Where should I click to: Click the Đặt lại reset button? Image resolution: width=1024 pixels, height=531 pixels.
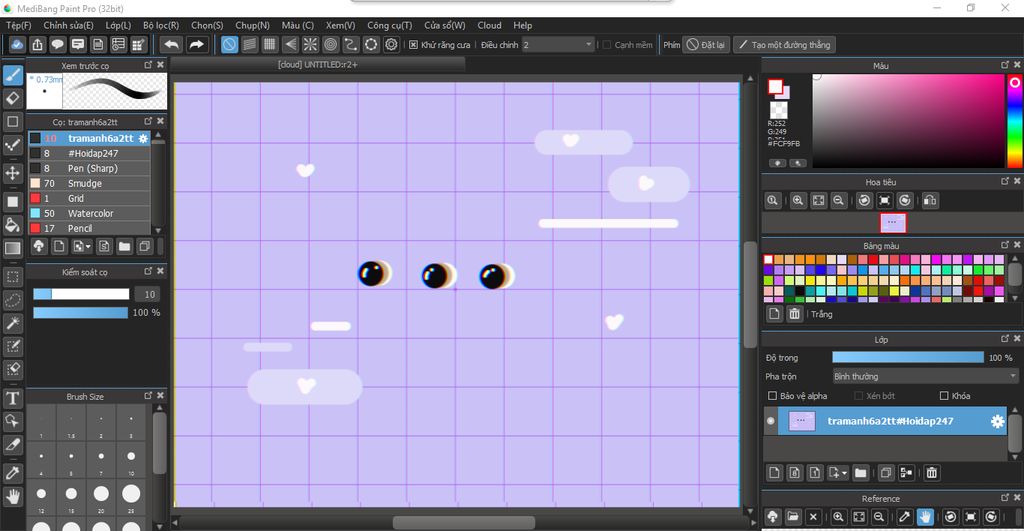point(706,44)
